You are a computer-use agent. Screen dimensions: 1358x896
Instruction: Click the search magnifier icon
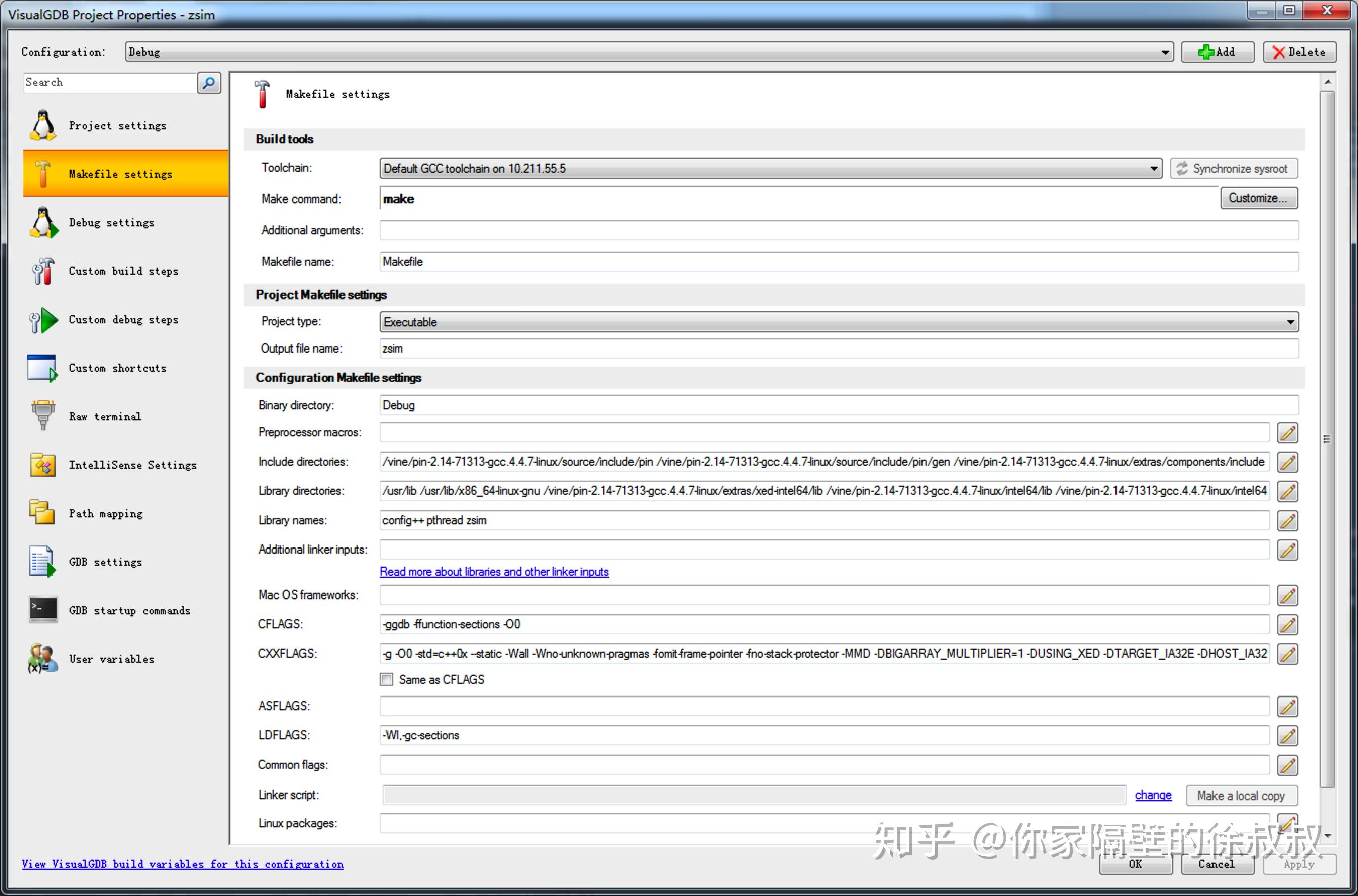click(x=209, y=83)
